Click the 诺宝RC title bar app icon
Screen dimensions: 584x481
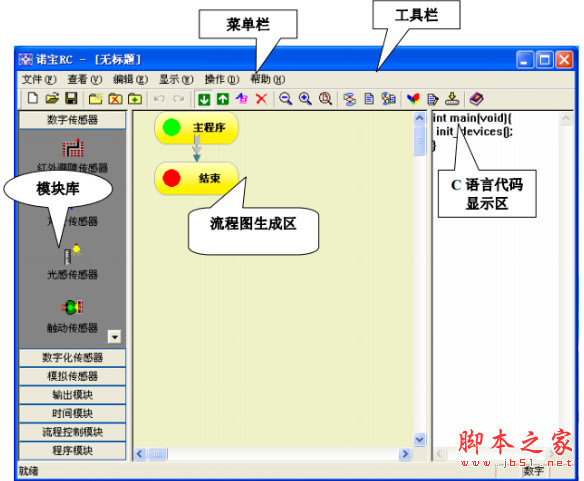[x=26, y=59]
